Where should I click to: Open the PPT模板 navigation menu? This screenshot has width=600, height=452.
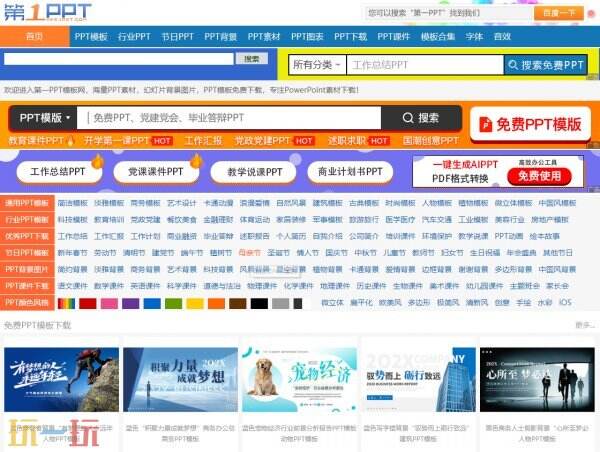click(91, 37)
